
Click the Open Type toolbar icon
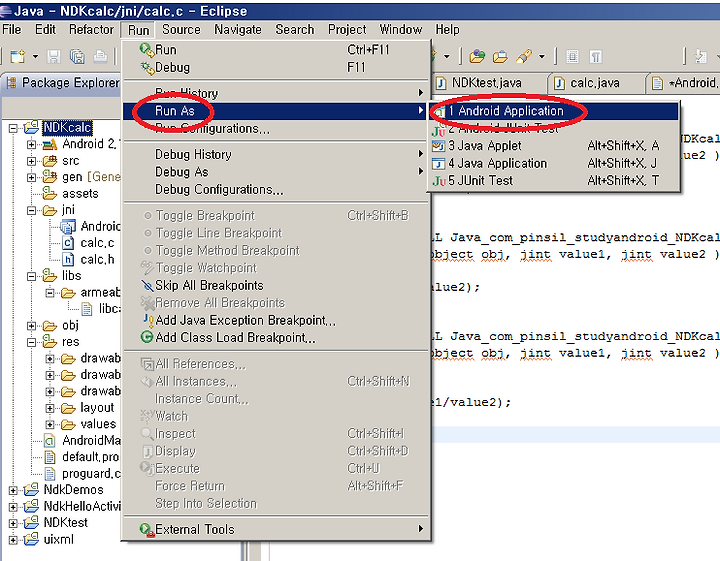[500, 56]
